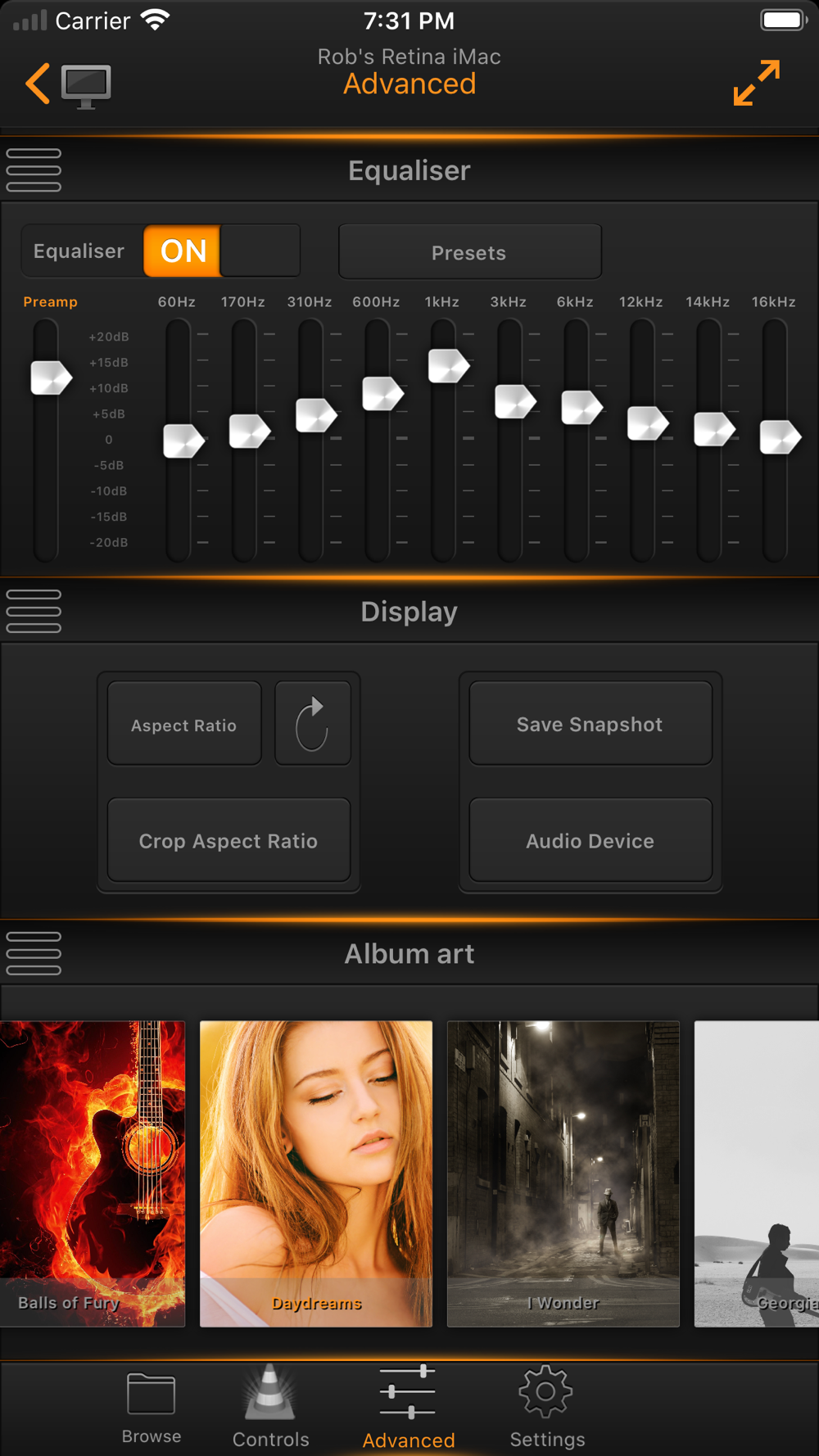Tap the battery indicator in status bar
The image size is (819, 1456).
pyautogui.click(x=783, y=20)
